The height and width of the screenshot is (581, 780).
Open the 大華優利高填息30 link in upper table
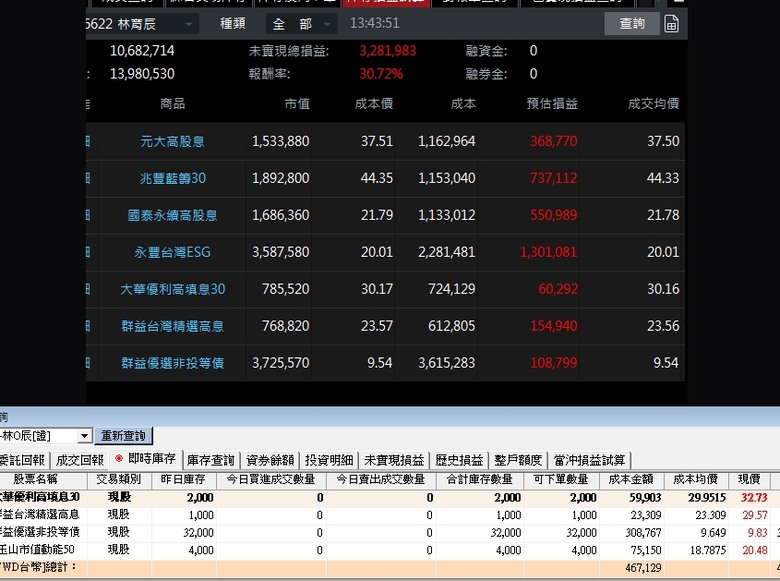tap(172, 289)
